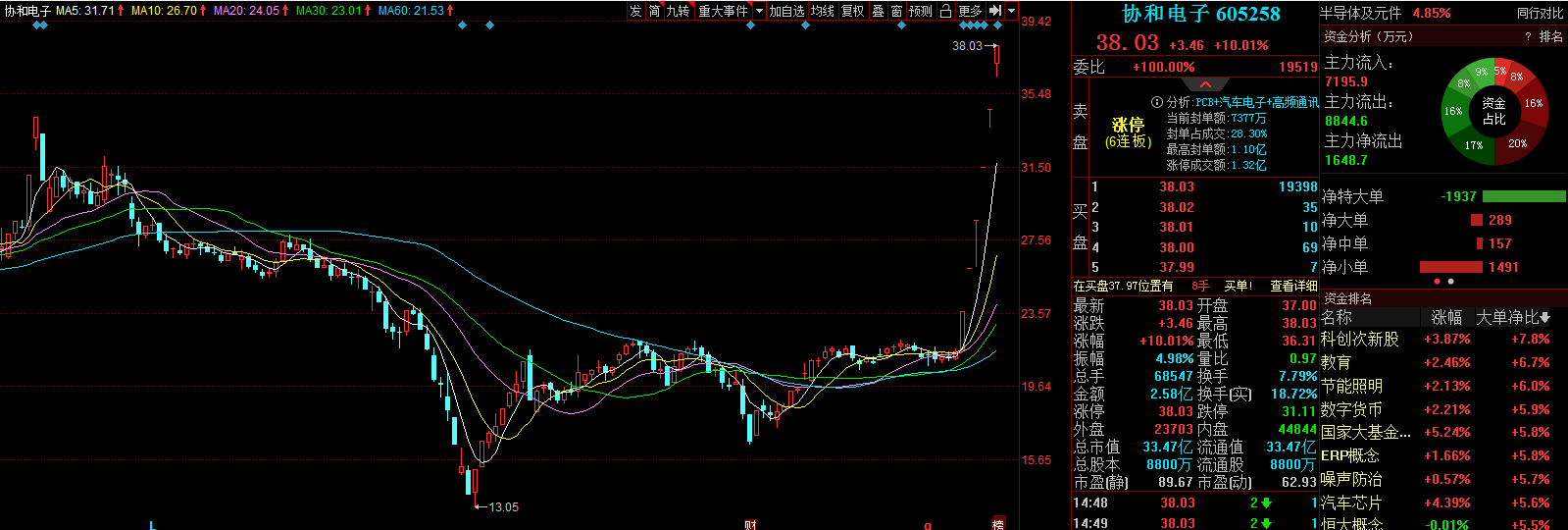
Task: Click 窗 window layout button
Action: (x=896, y=11)
